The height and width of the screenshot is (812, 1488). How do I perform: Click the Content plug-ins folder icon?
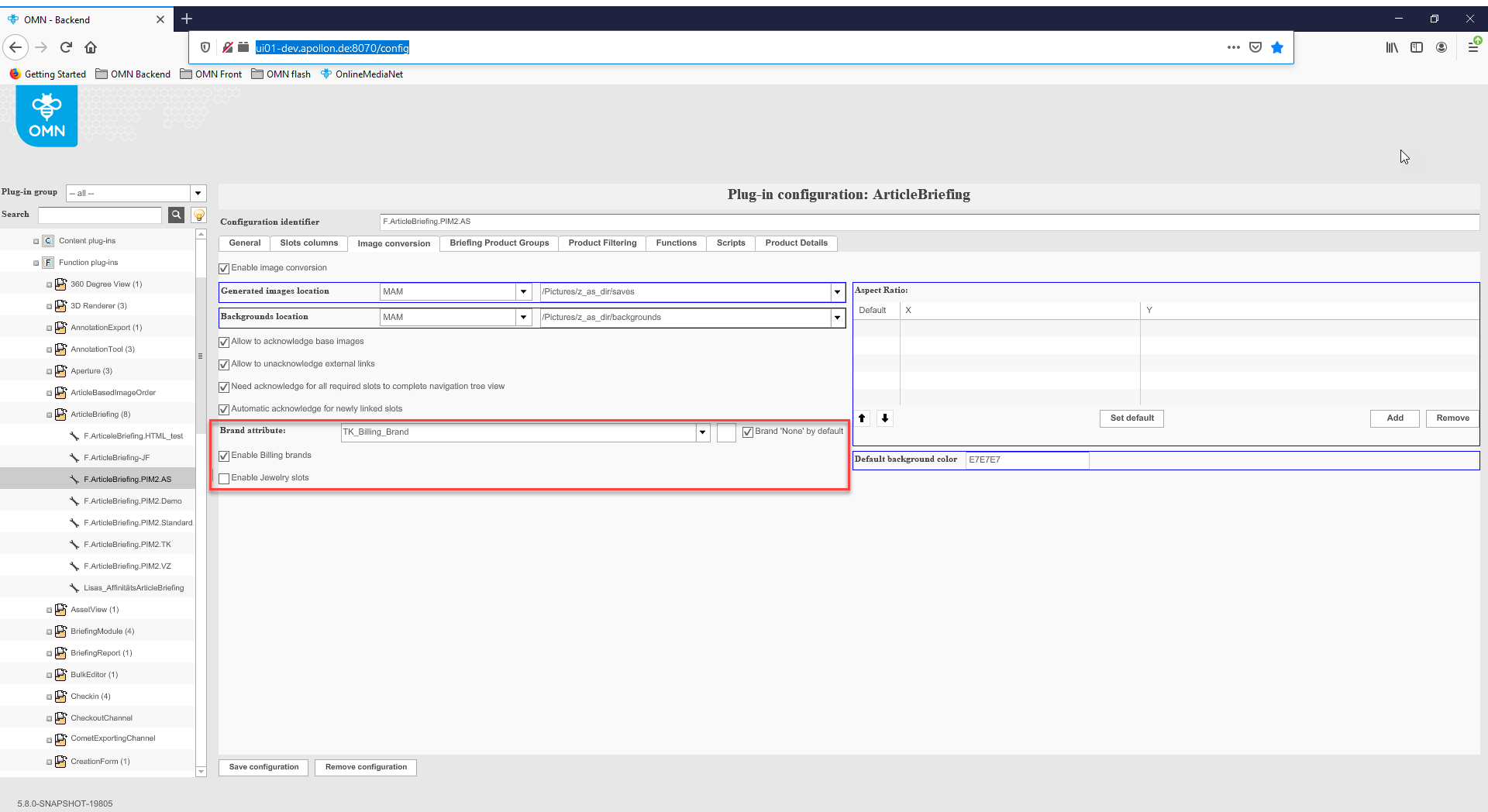[47, 240]
